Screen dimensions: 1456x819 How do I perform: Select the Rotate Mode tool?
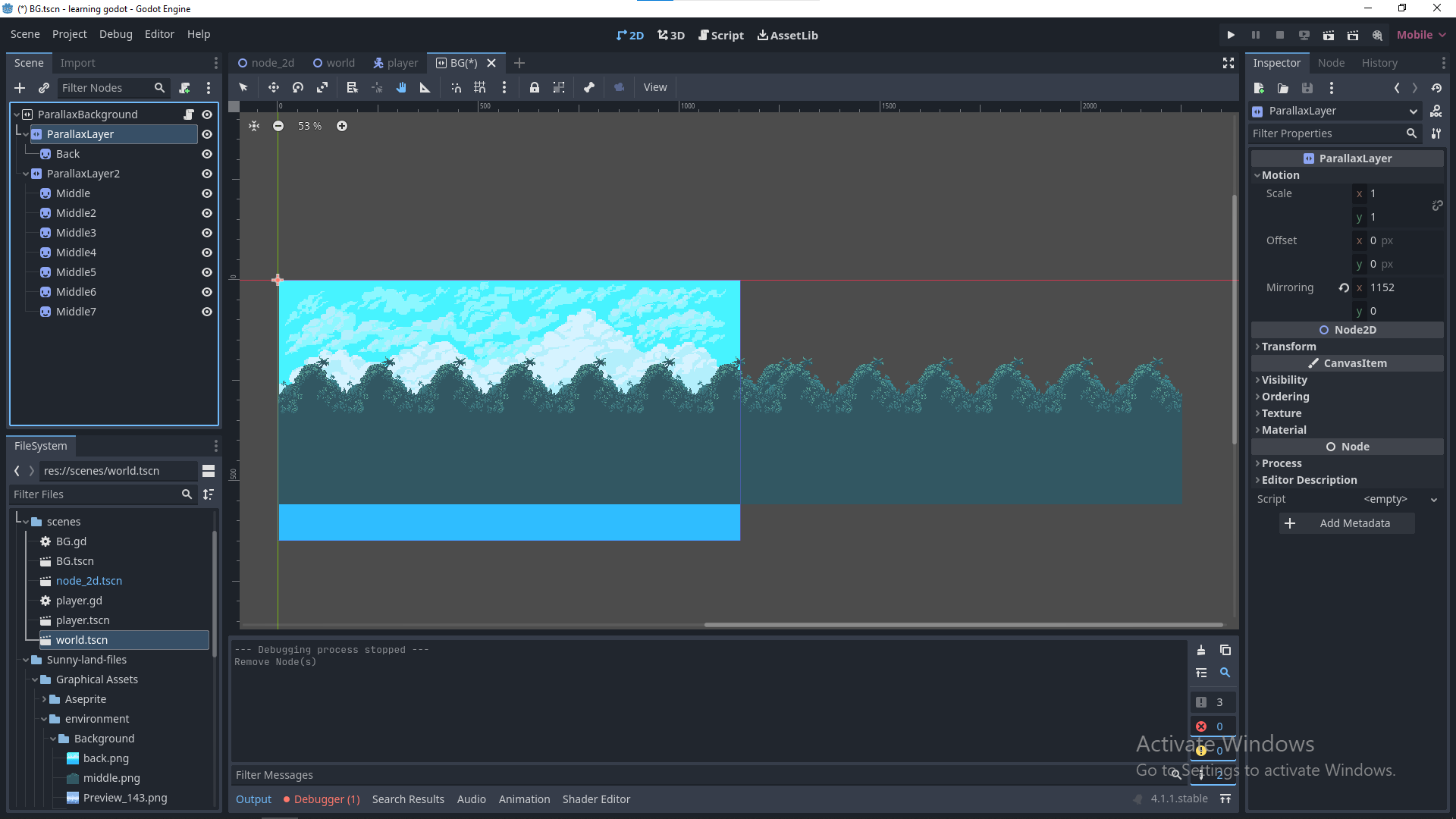click(297, 86)
